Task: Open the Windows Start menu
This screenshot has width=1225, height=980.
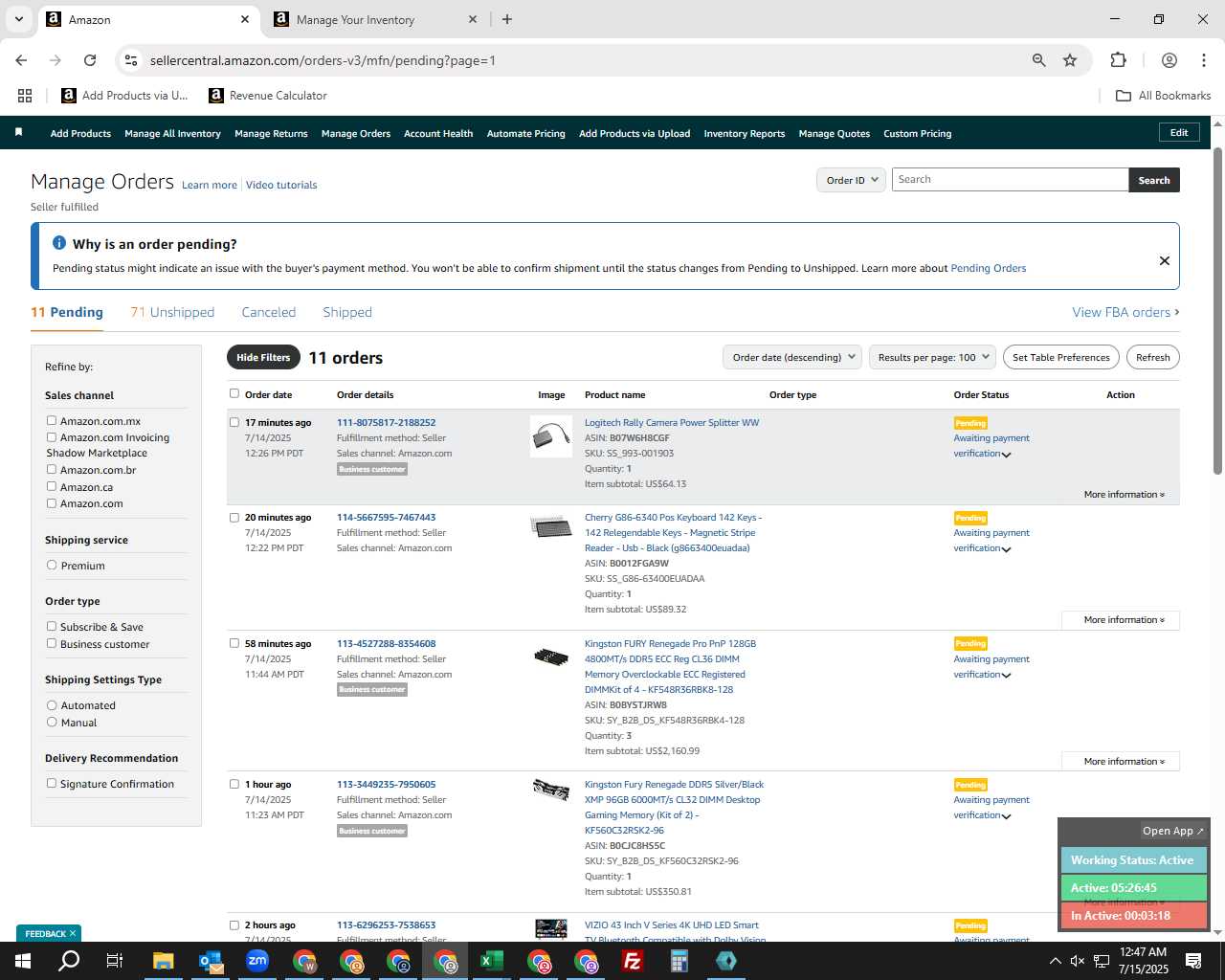Action: point(22,961)
